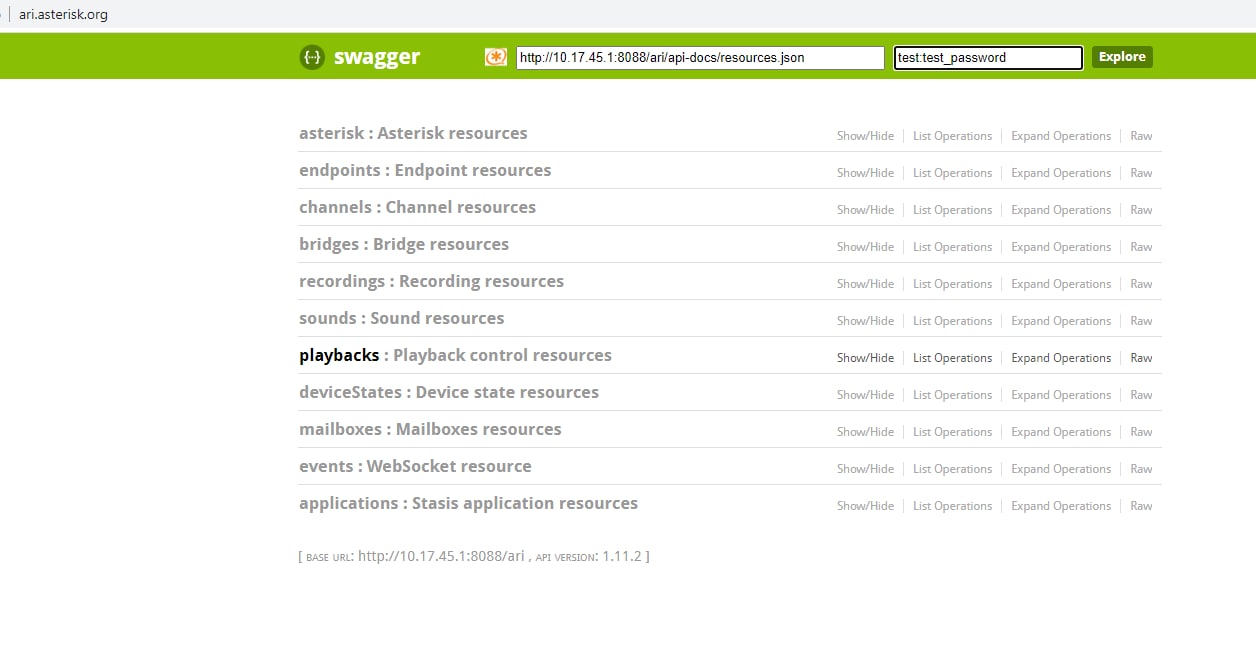The width and height of the screenshot is (1256, 647).
Task: Toggle Show/Hide for mailboxes resources
Action: click(x=865, y=432)
